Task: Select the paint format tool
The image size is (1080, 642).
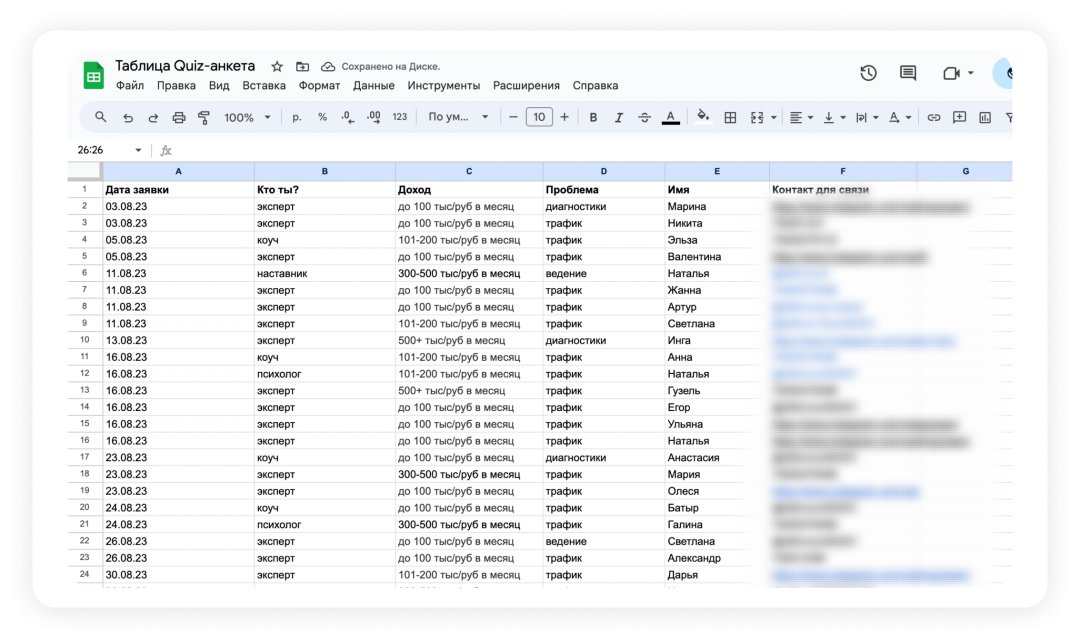Action: coord(204,118)
